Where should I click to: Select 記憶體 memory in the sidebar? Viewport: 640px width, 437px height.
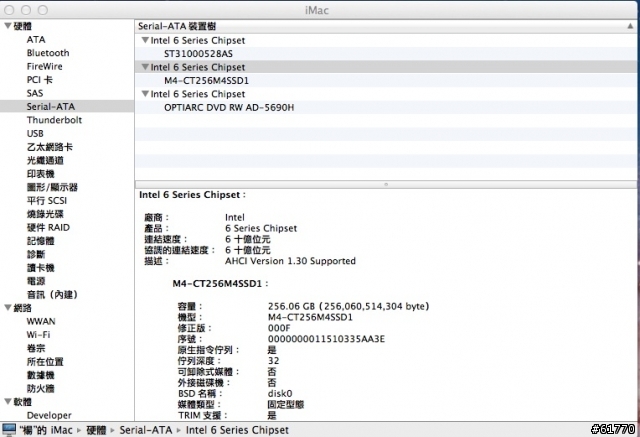tap(40, 241)
